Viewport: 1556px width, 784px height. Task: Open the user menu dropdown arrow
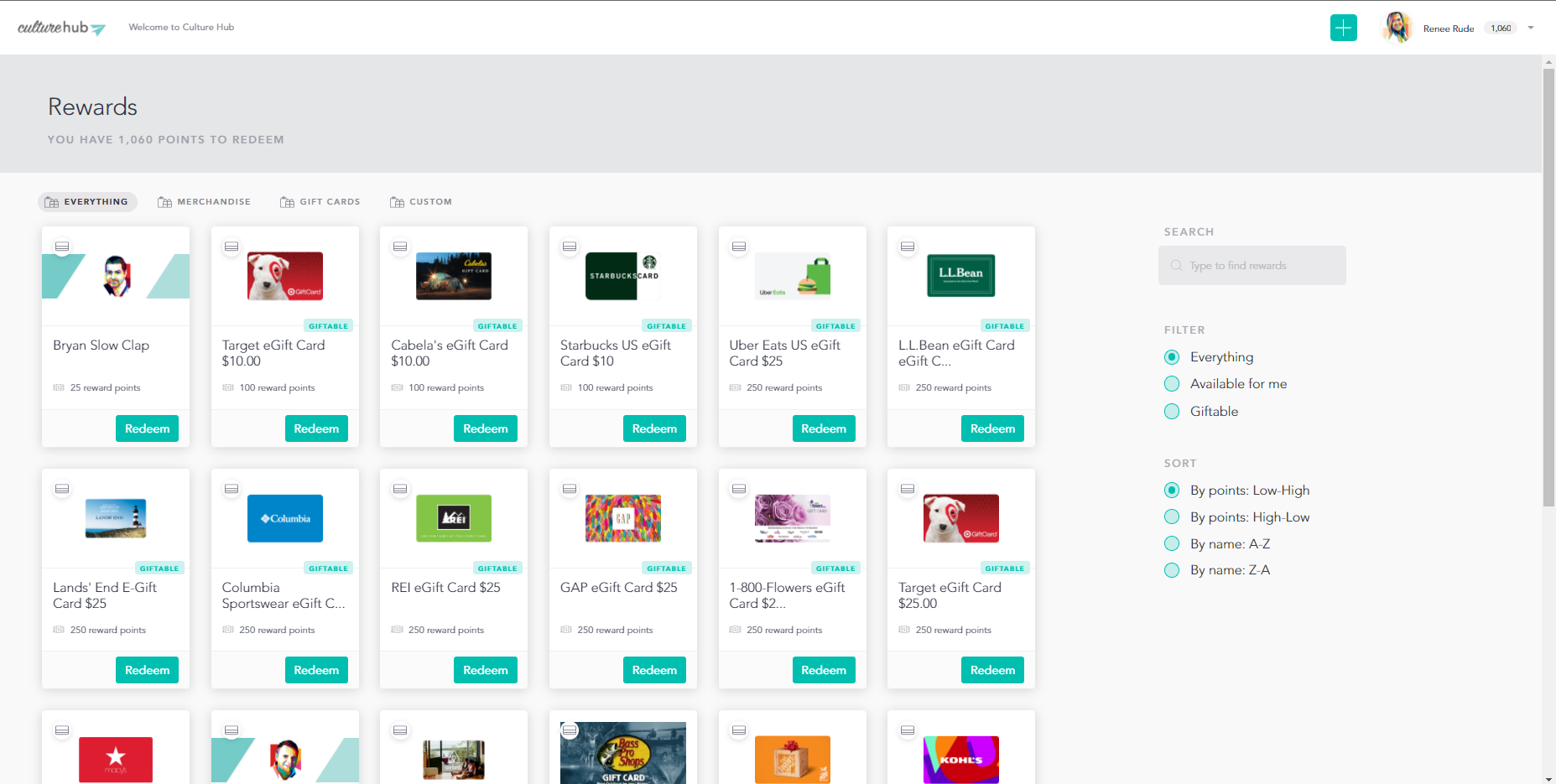coord(1531,28)
